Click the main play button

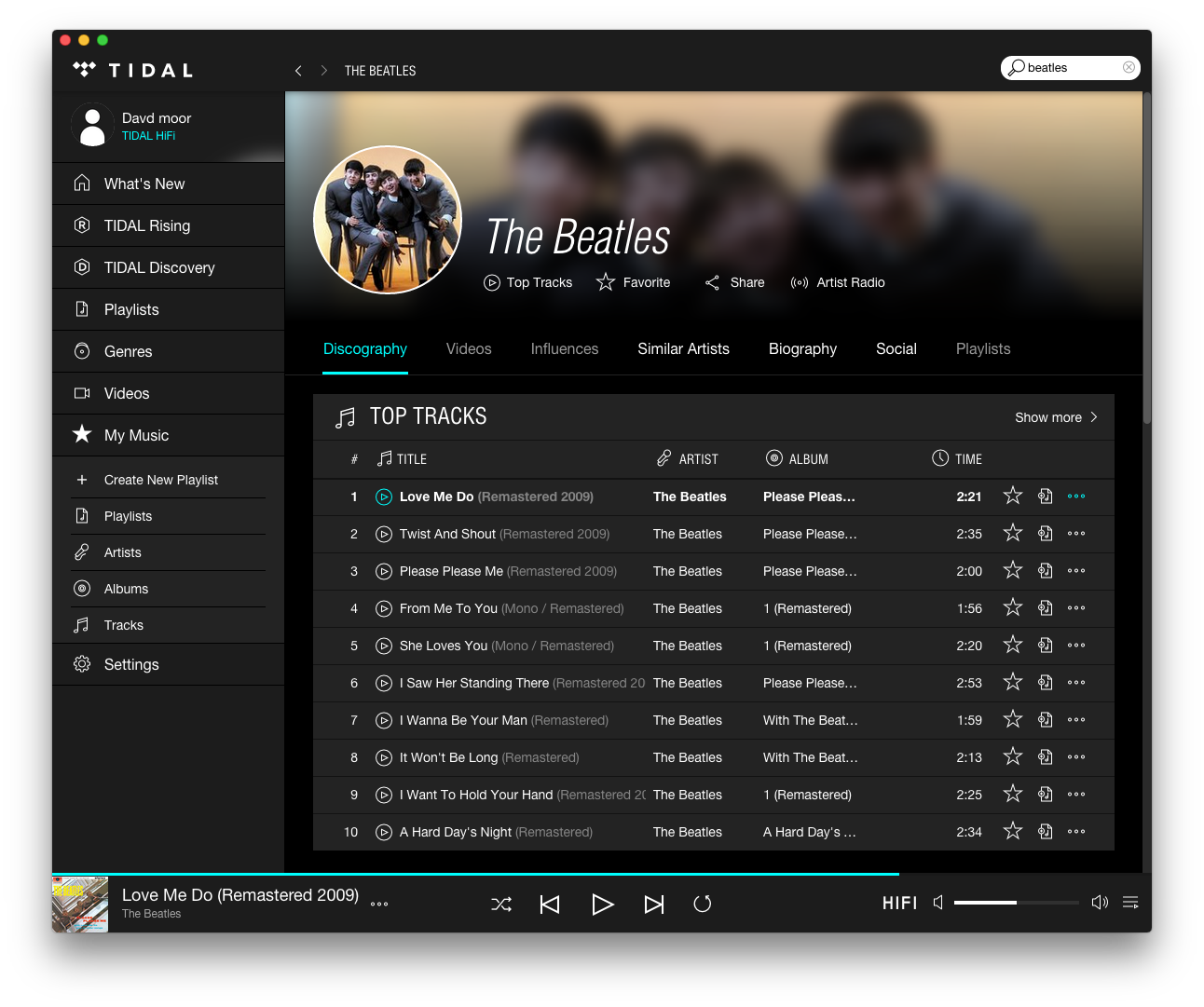click(602, 905)
